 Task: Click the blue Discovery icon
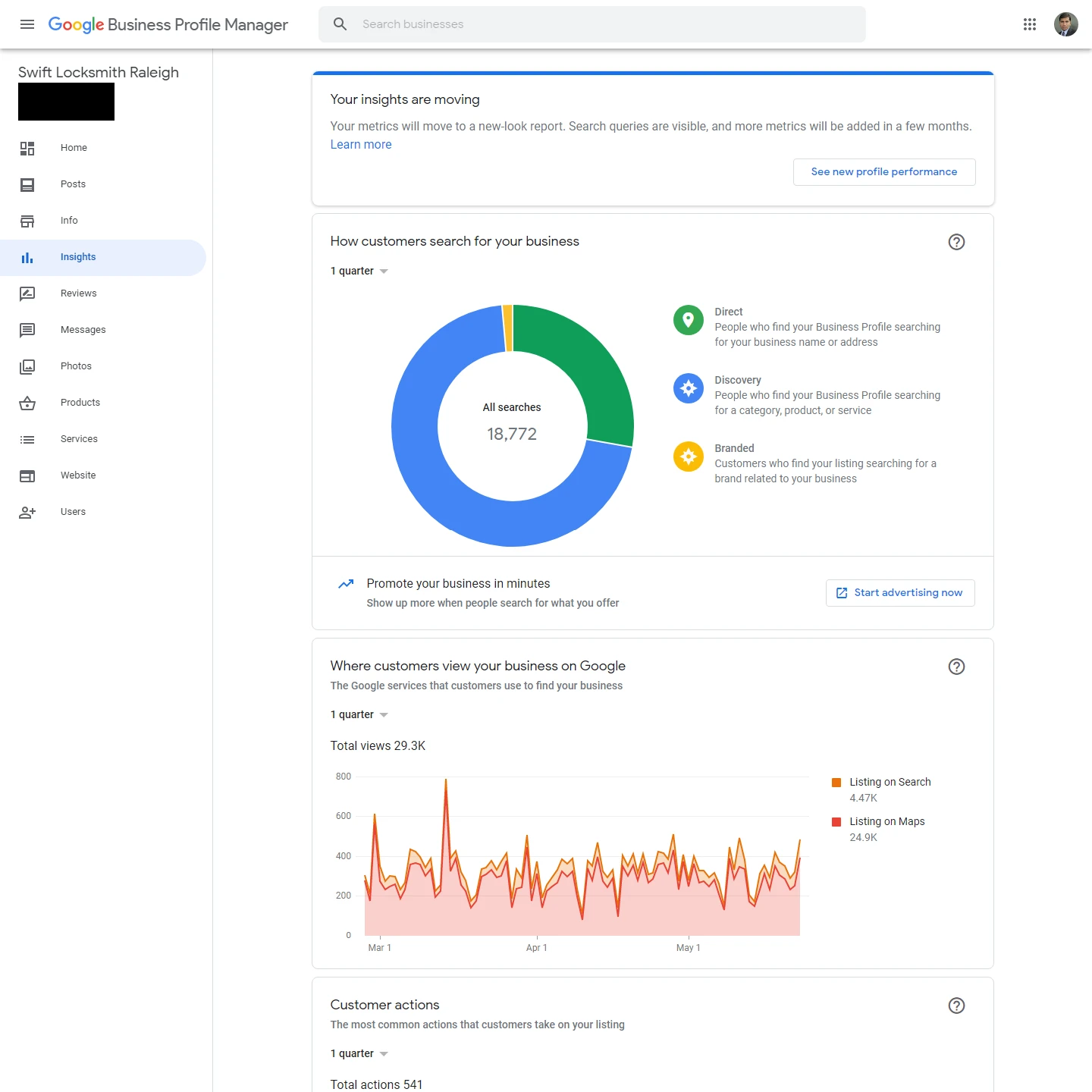coord(689,388)
